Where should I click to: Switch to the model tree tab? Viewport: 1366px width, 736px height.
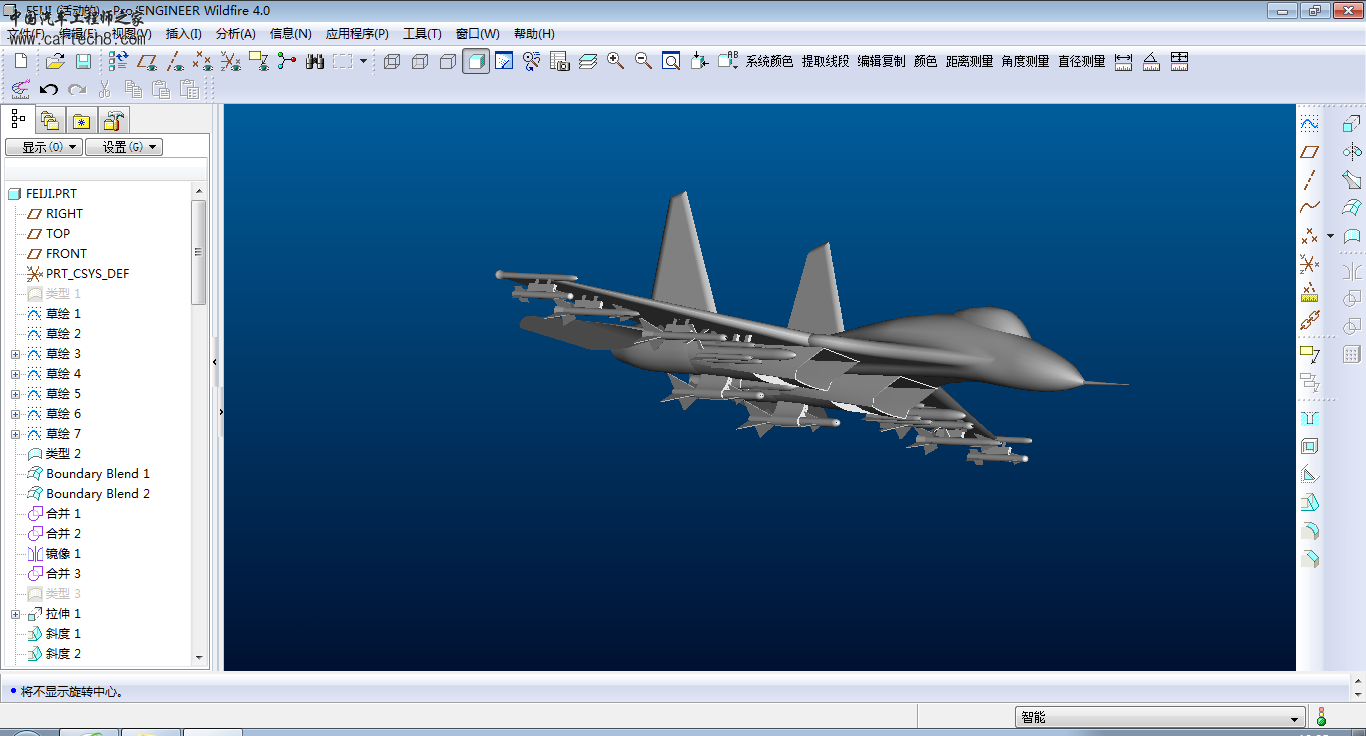pyautogui.click(x=18, y=120)
